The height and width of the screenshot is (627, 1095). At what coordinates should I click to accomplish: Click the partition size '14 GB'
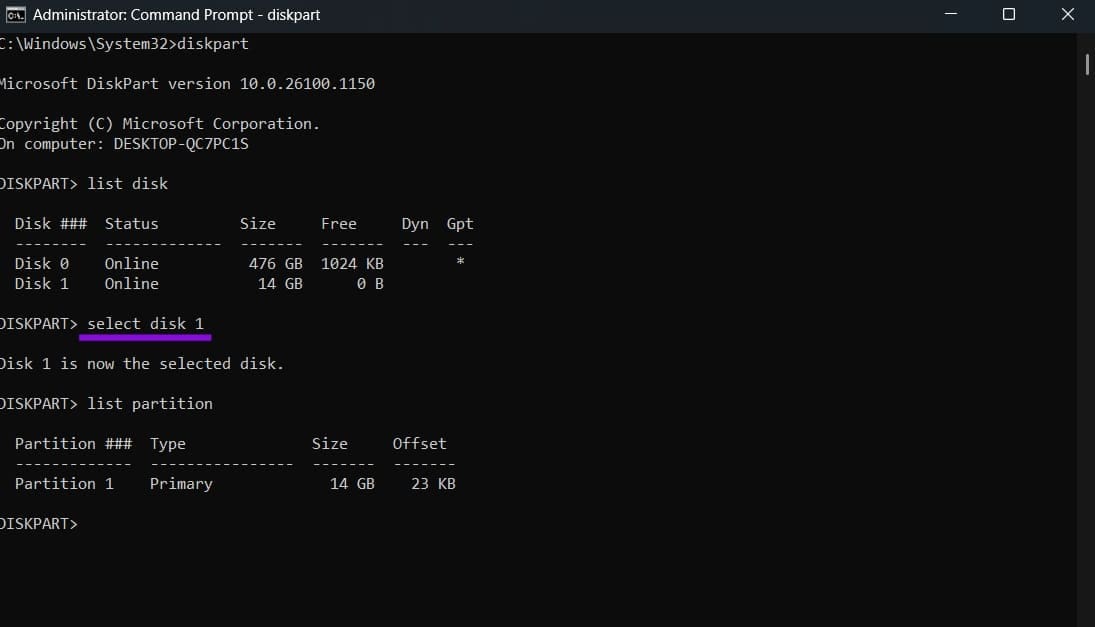pos(352,484)
